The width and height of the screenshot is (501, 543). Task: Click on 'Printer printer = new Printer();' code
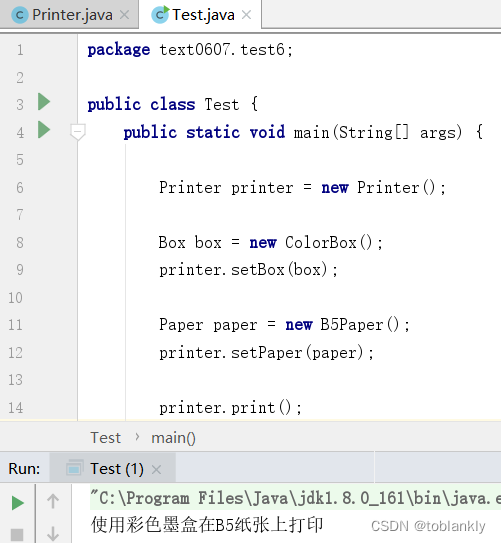(302, 188)
